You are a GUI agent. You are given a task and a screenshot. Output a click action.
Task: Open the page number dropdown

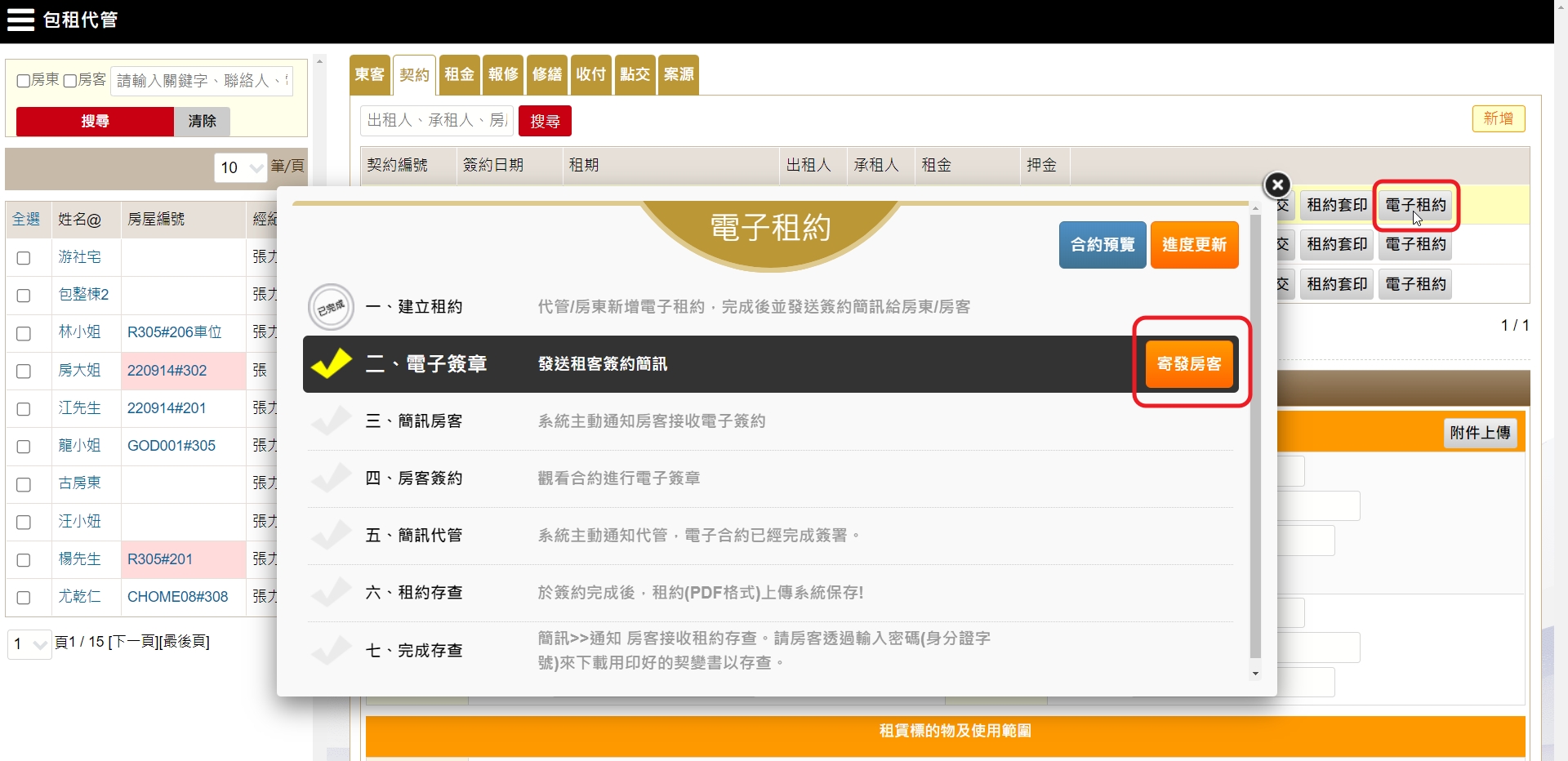pyautogui.click(x=29, y=643)
